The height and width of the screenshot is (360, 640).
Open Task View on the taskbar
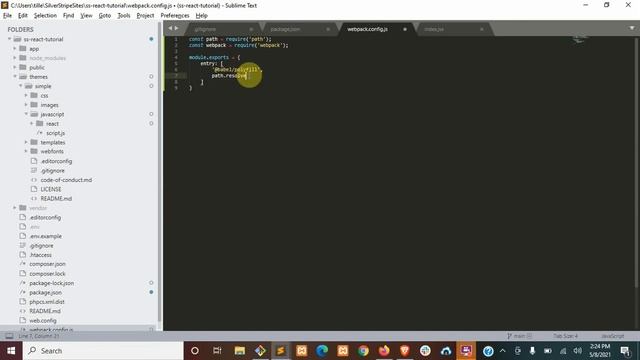coord(217,351)
